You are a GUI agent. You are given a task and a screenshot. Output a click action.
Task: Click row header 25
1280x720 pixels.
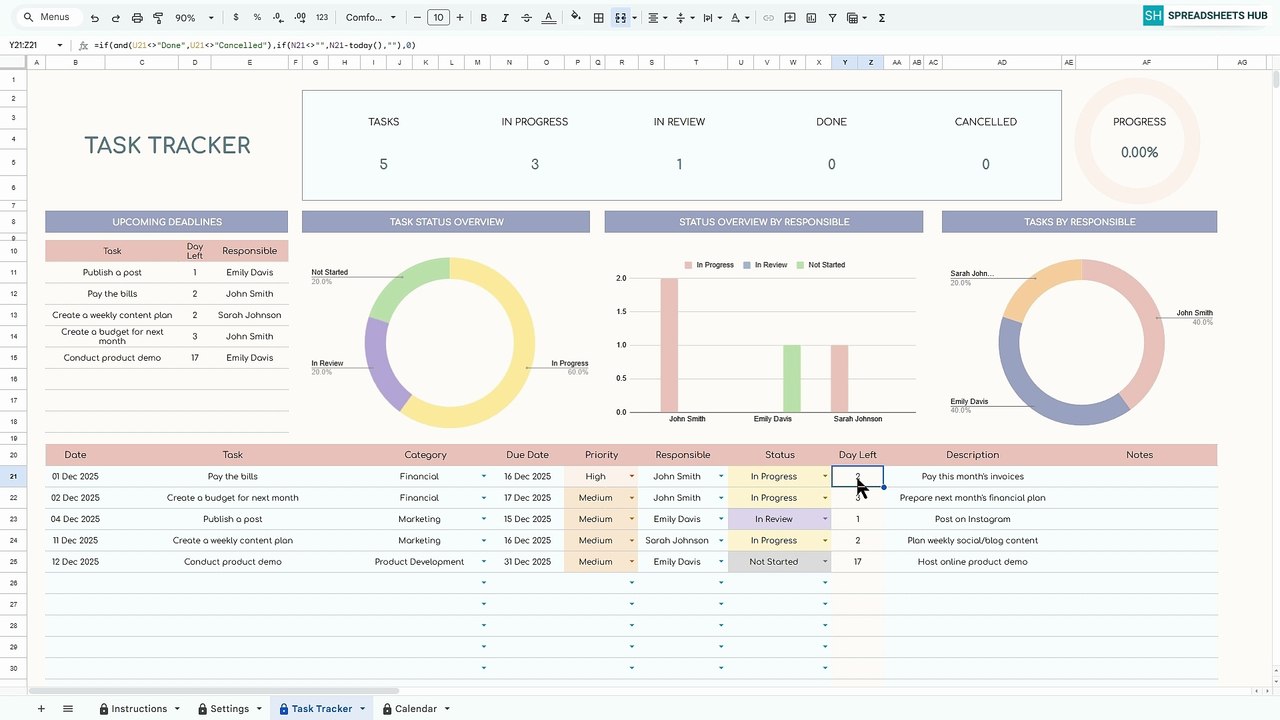point(14,562)
